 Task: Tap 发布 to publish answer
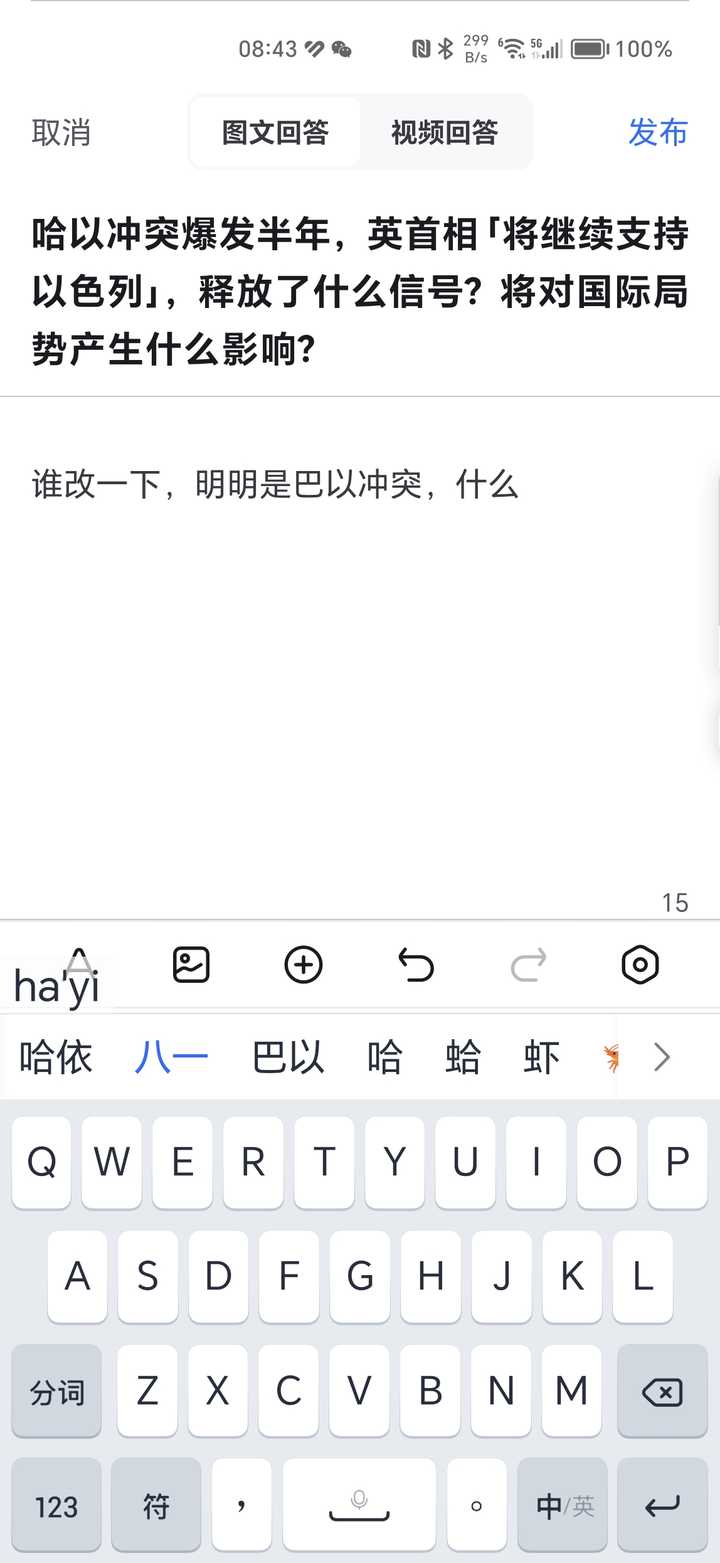coord(658,132)
